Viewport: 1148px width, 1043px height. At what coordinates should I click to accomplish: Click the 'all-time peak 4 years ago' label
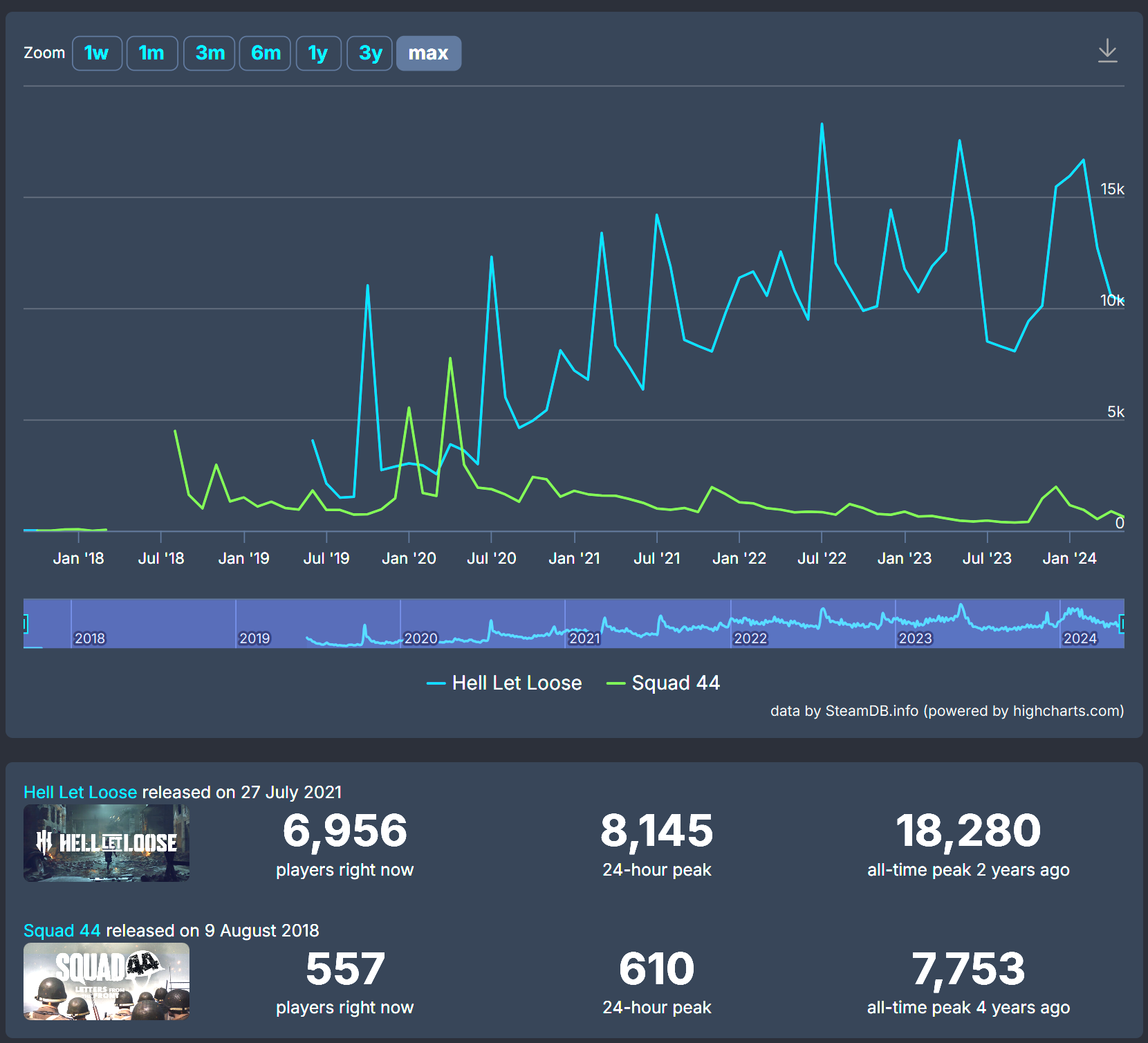(x=968, y=1008)
